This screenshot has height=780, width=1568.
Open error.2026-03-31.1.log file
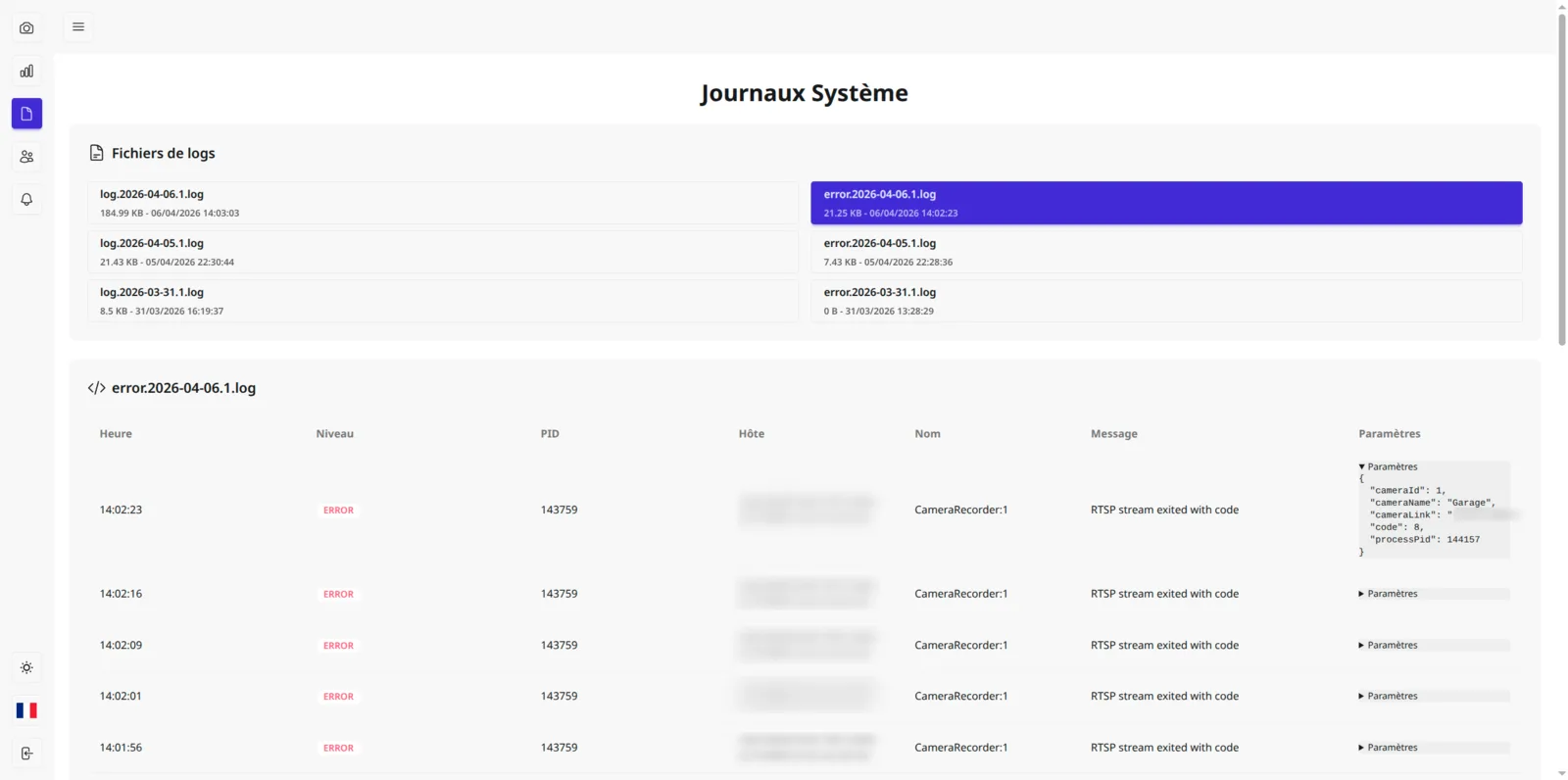[1166, 301]
